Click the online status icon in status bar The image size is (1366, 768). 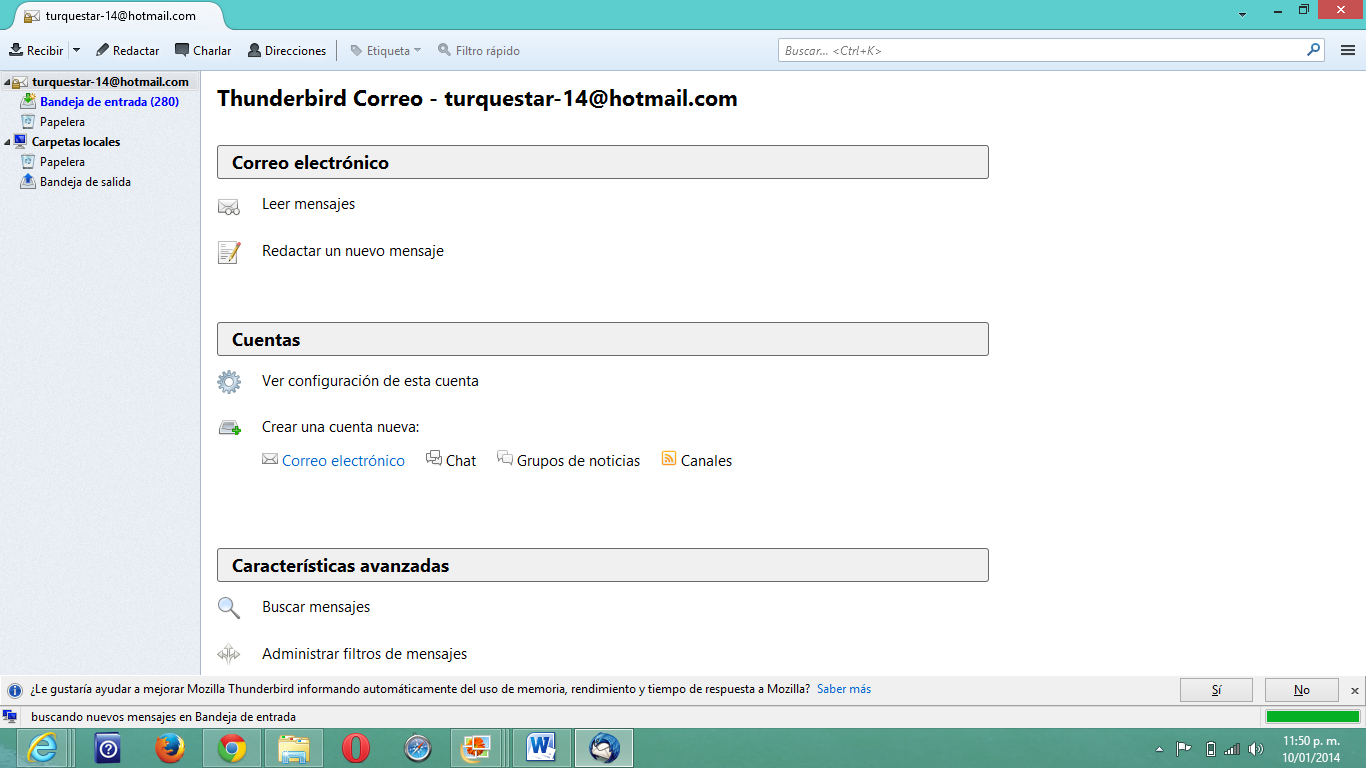click(10, 717)
